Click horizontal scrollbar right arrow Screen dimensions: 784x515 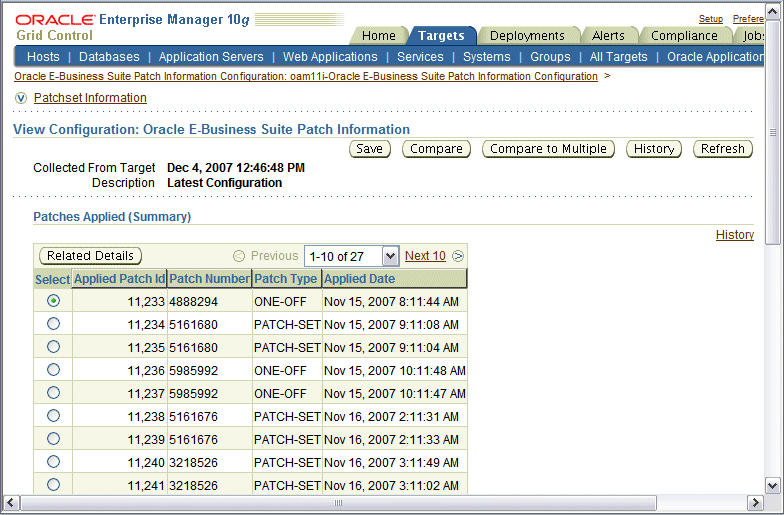pos(755,502)
